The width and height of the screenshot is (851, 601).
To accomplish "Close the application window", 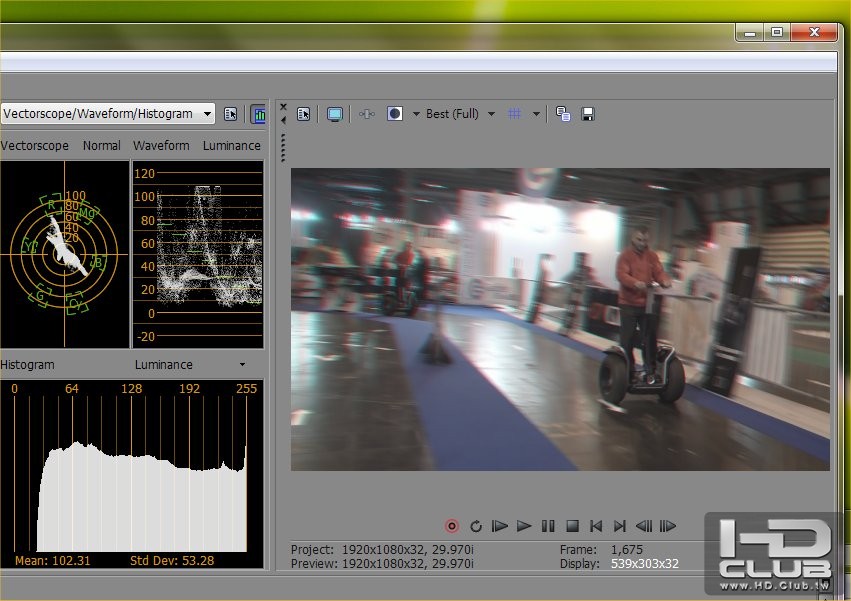I will point(814,33).
